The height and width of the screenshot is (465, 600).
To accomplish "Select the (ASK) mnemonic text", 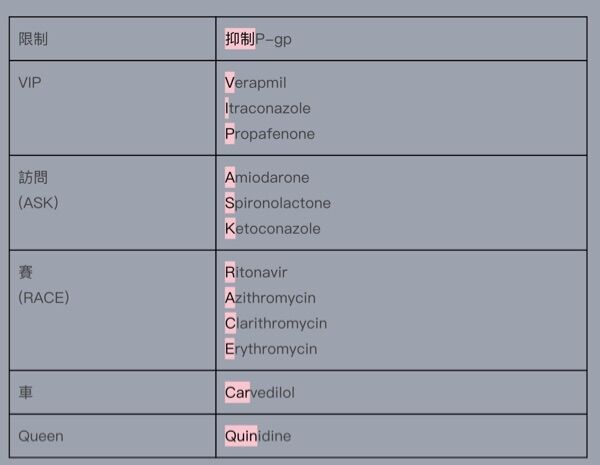I will tap(39, 202).
